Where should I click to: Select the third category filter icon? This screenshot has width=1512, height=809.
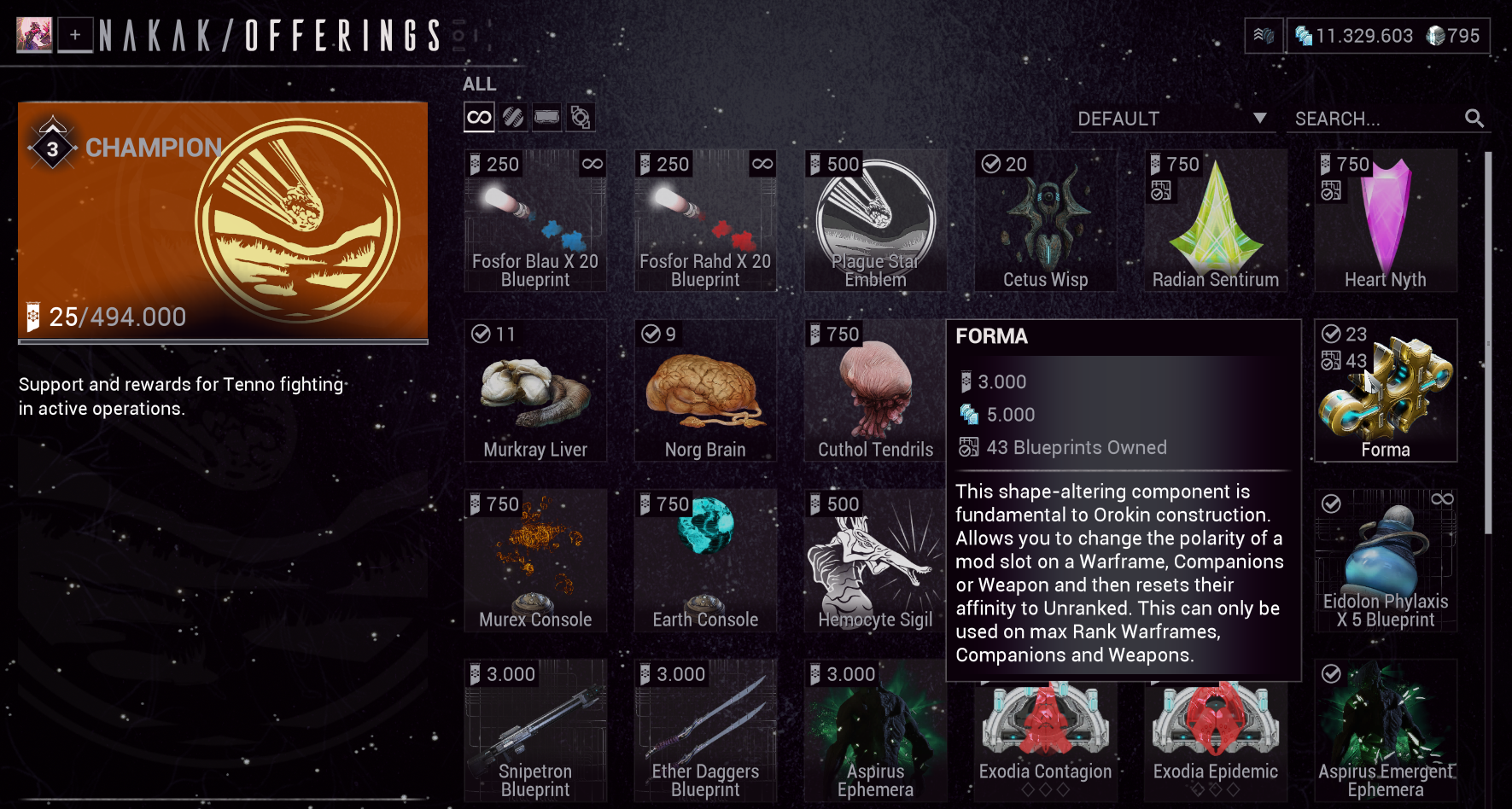pyautogui.click(x=547, y=117)
